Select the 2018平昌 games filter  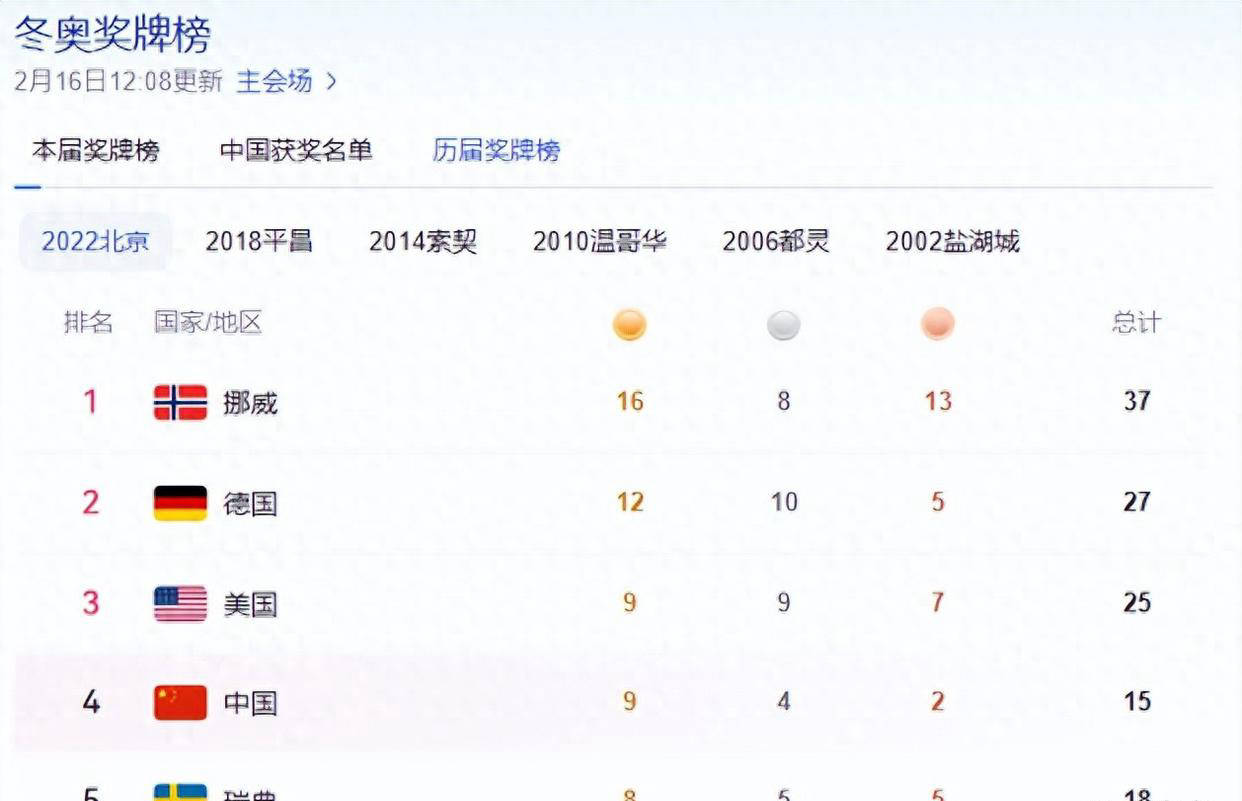259,241
